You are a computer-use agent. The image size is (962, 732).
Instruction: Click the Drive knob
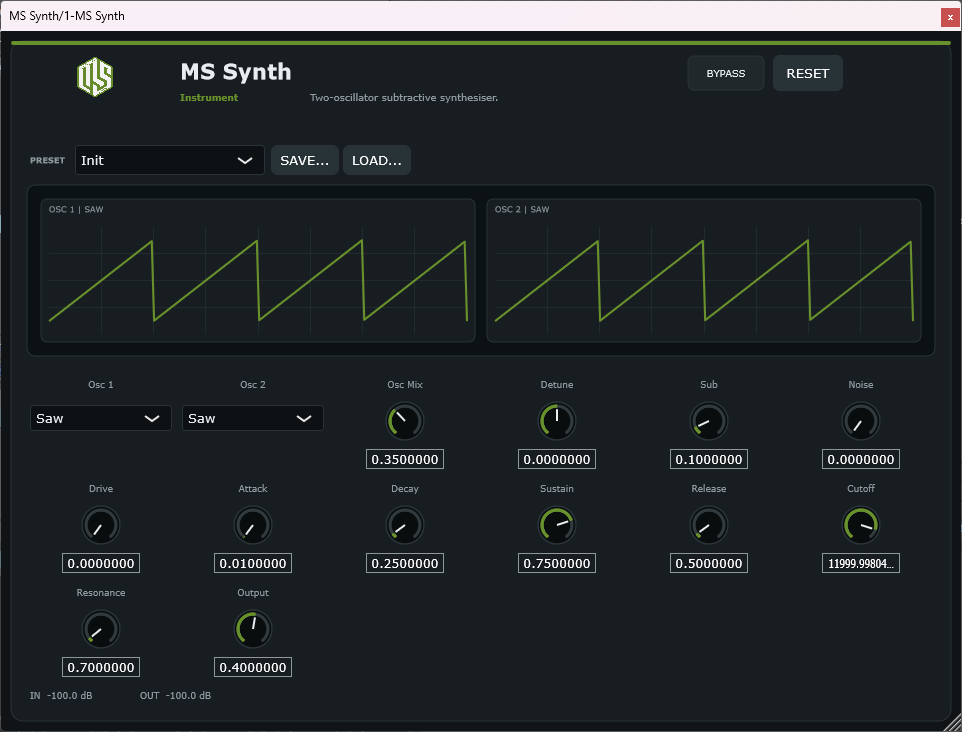click(101, 525)
